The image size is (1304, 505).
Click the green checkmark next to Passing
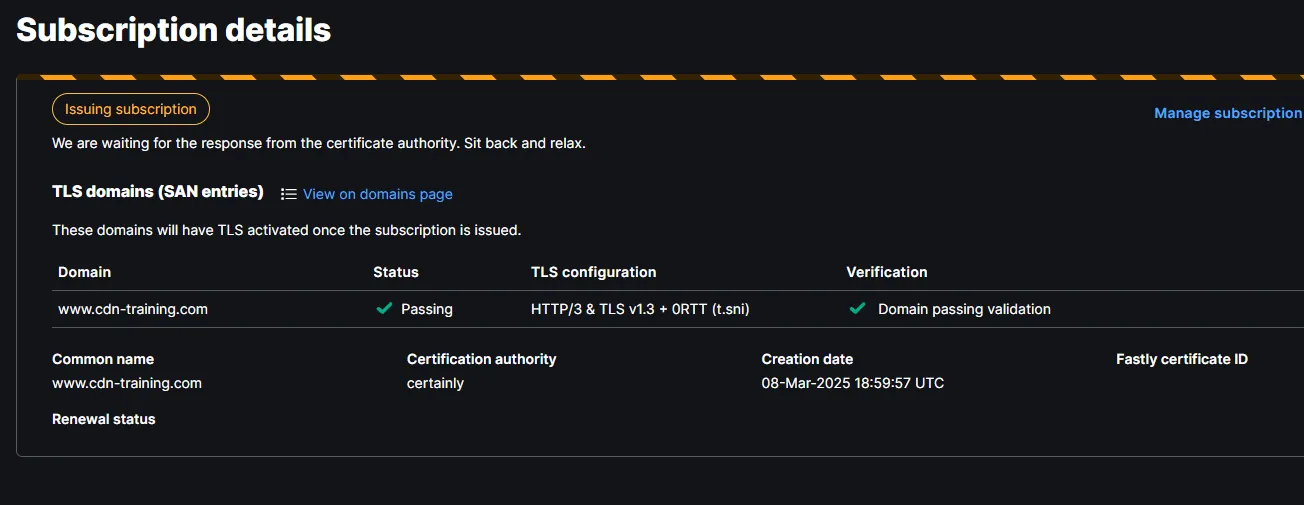click(383, 309)
